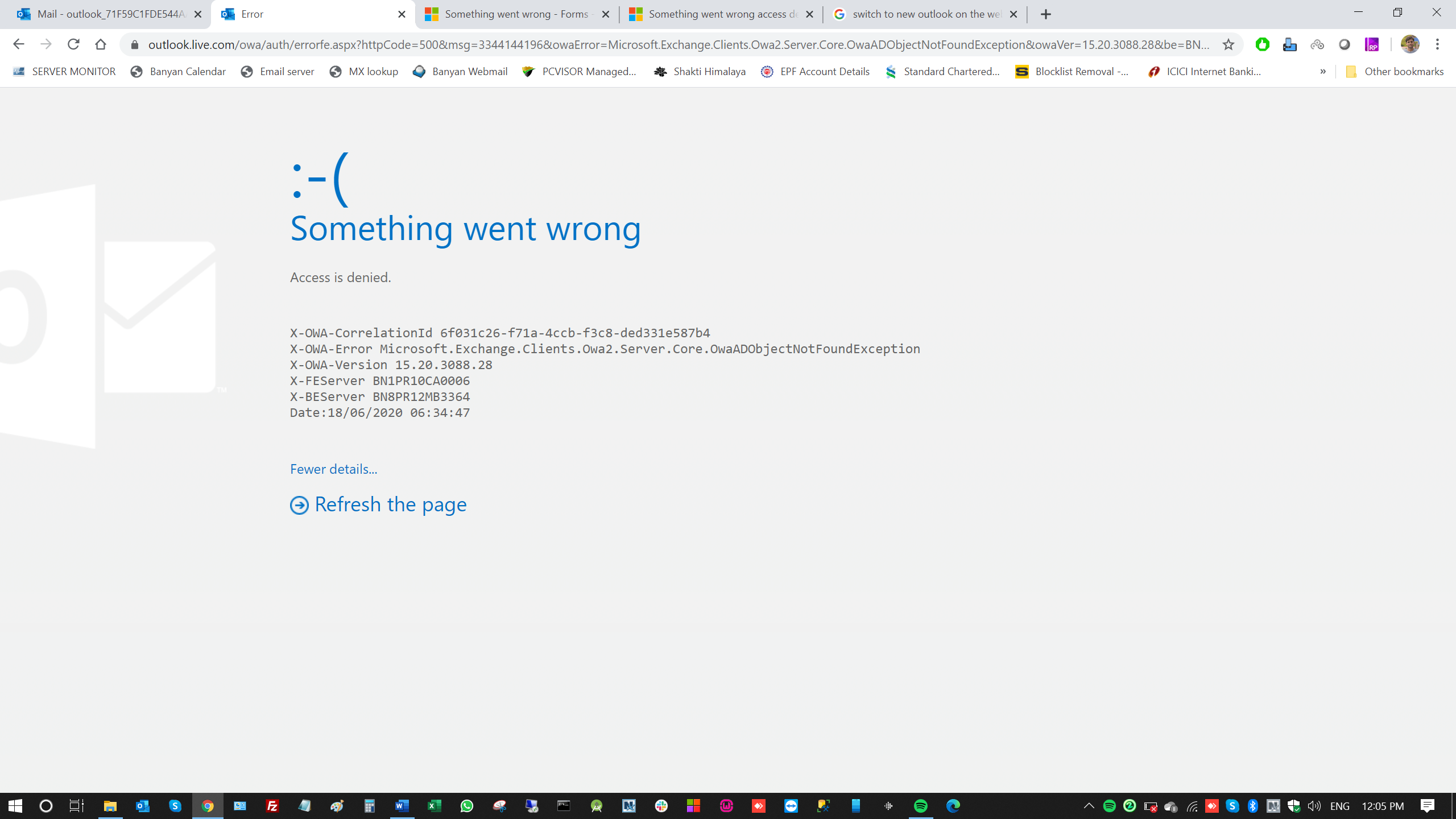Image resolution: width=1456 pixels, height=819 pixels.
Task: Show more bookmarks via the chevron
Action: click(1323, 71)
